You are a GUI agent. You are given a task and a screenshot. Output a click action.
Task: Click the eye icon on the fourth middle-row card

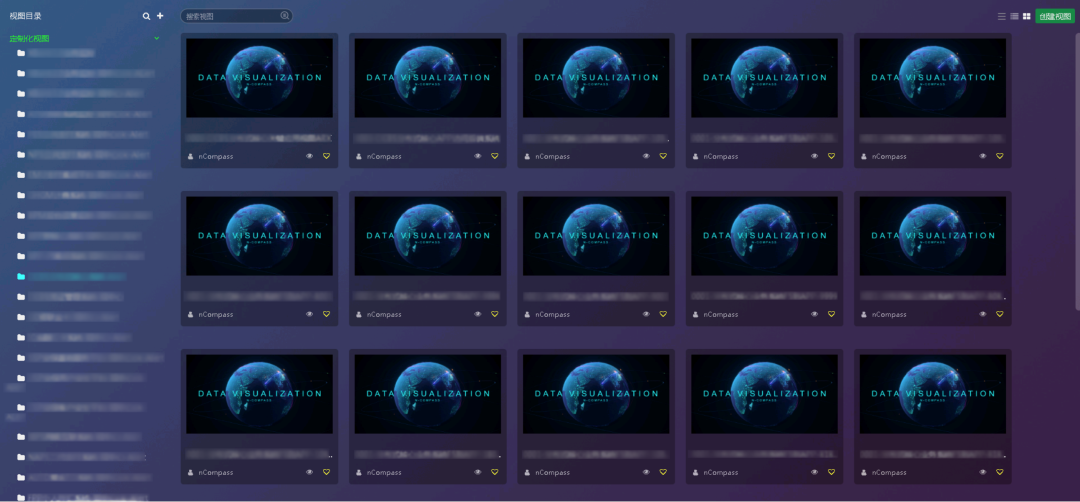point(815,314)
